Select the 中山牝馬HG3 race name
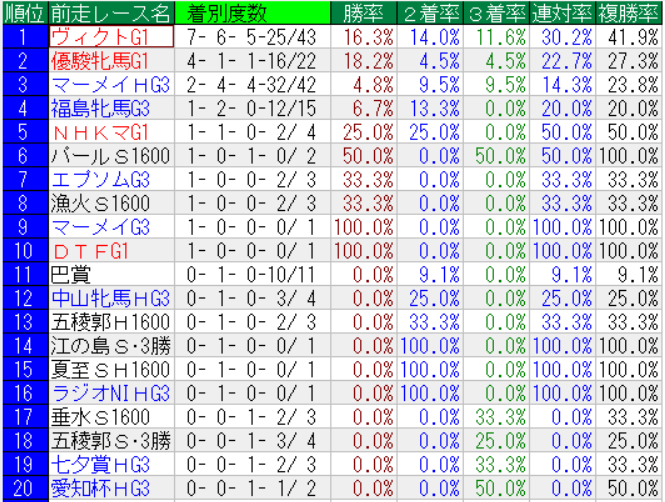The height and width of the screenshot is (502, 665). (x=111, y=298)
